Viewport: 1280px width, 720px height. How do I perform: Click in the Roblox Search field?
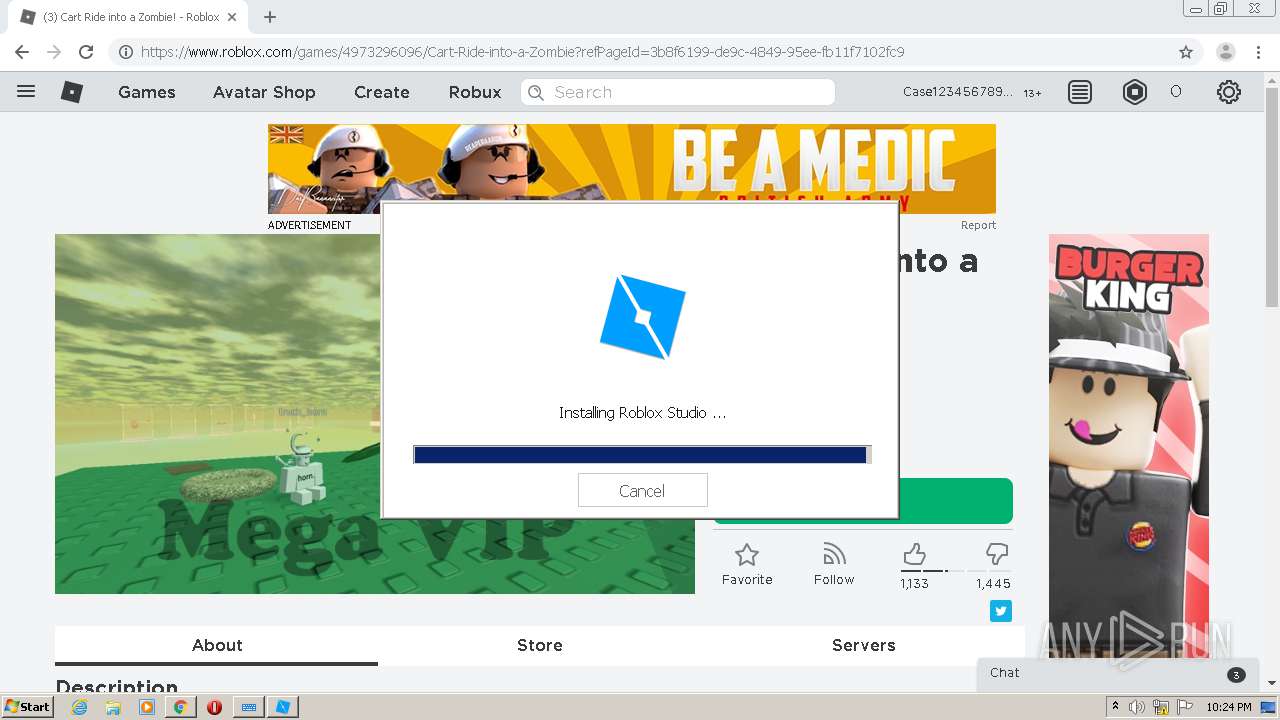[x=678, y=92]
